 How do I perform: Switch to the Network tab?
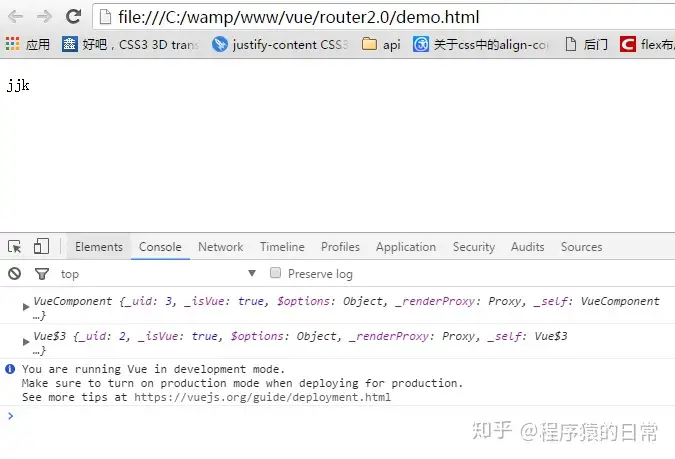[220, 247]
